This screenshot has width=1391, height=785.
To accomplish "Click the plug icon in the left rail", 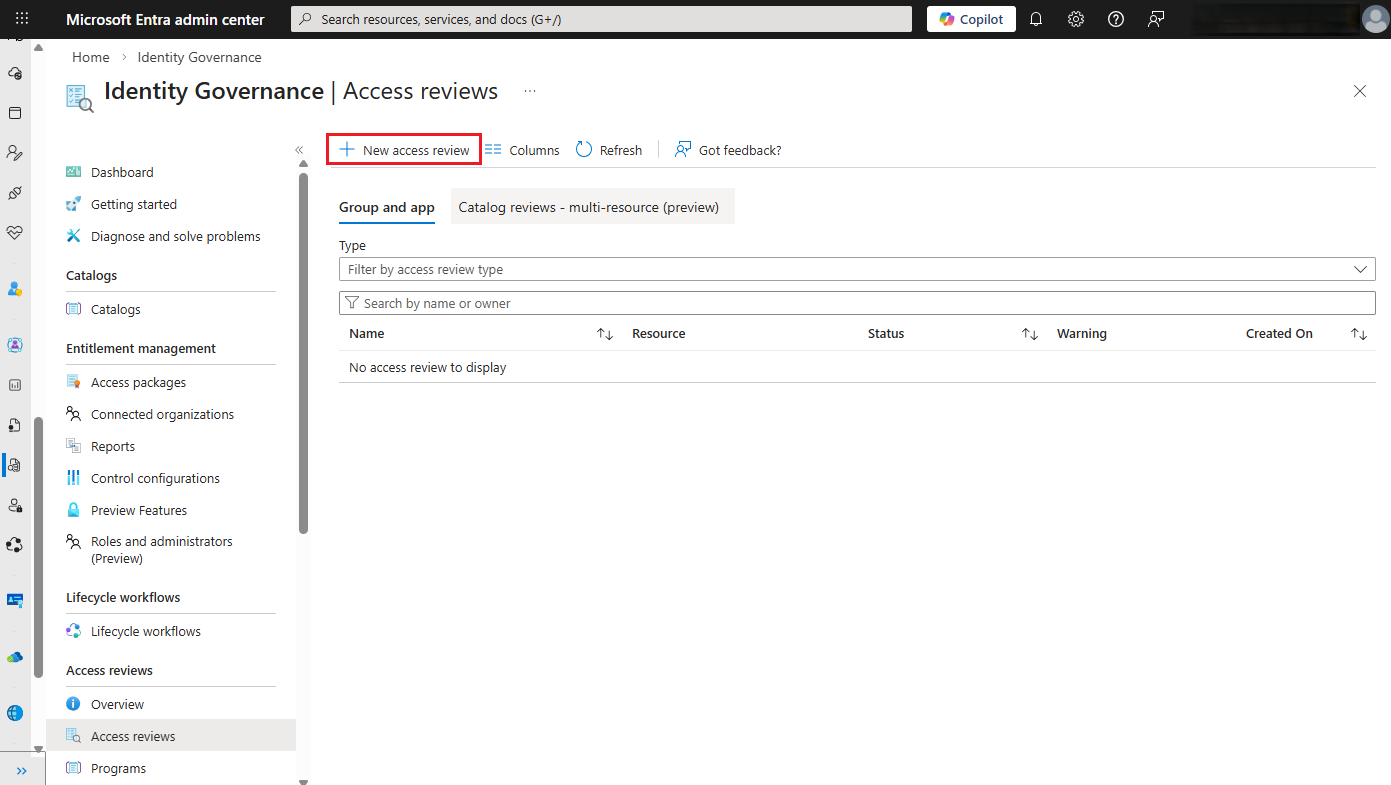I will (15, 192).
